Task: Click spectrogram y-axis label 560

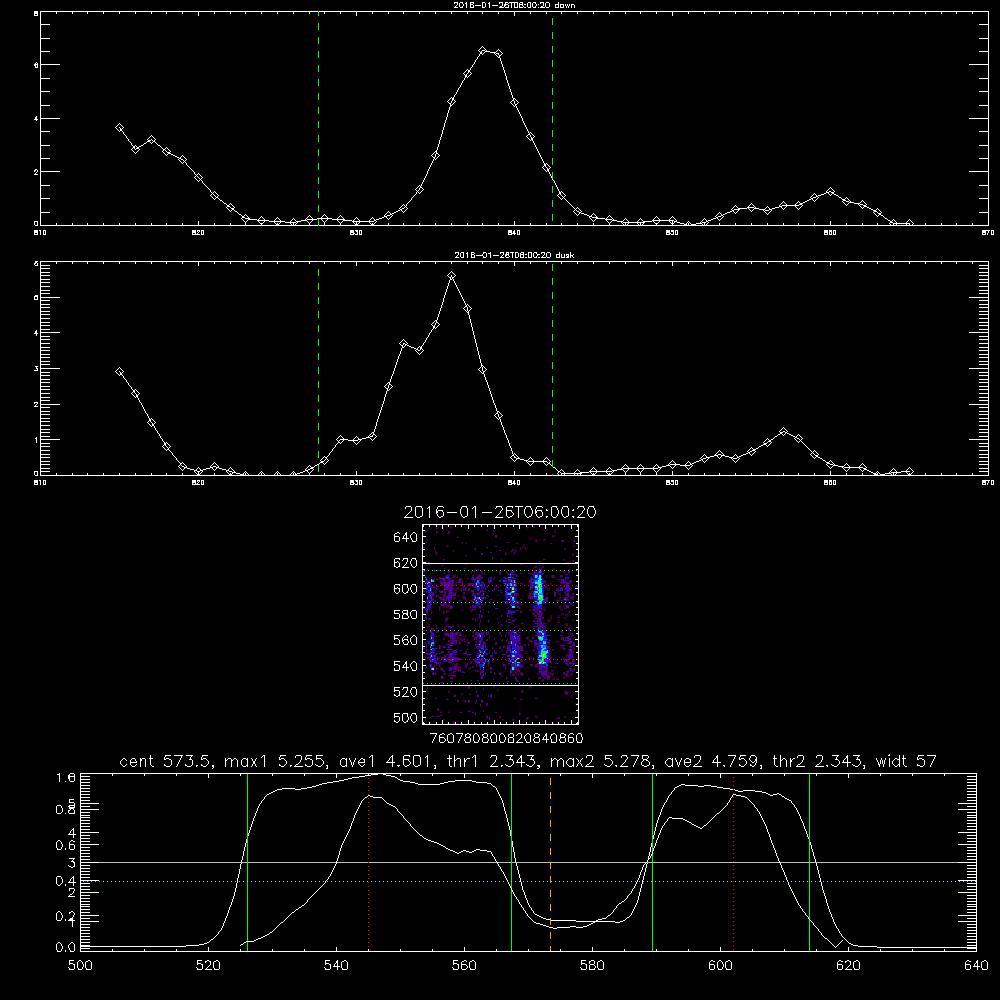Action: pyautogui.click(x=405, y=640)
